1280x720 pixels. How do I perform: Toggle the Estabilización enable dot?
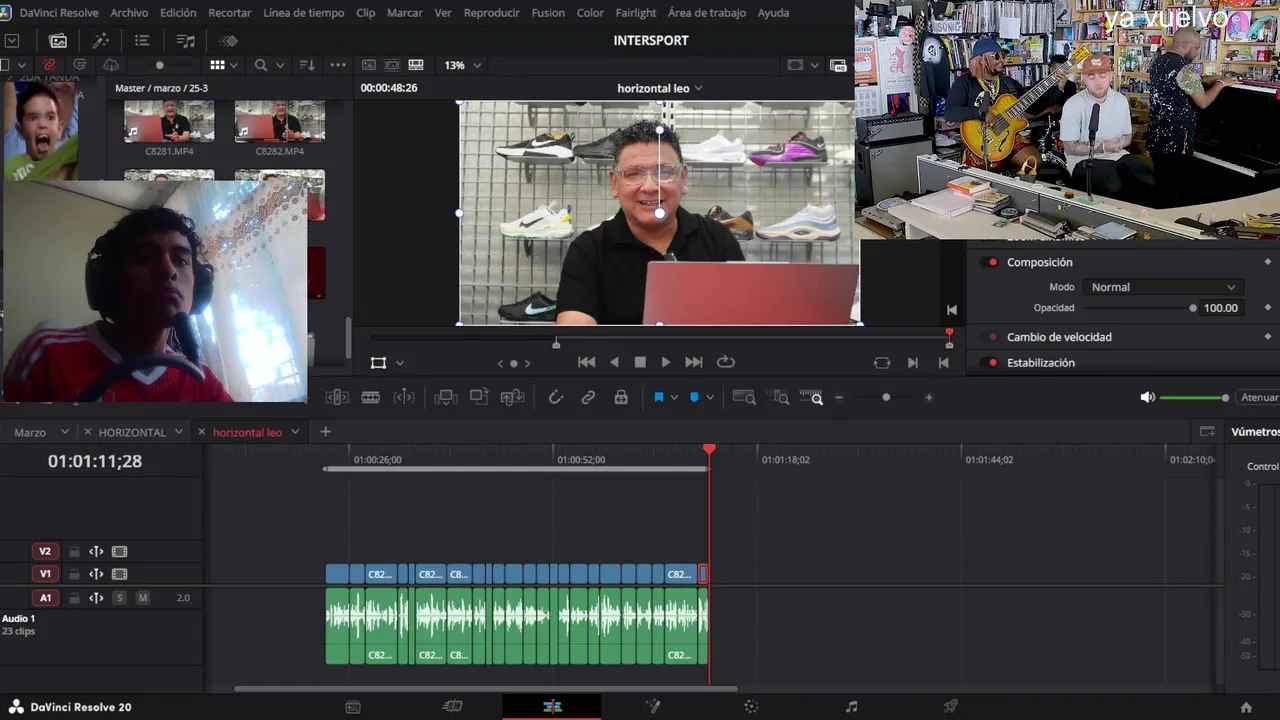[x=993, y=363]
